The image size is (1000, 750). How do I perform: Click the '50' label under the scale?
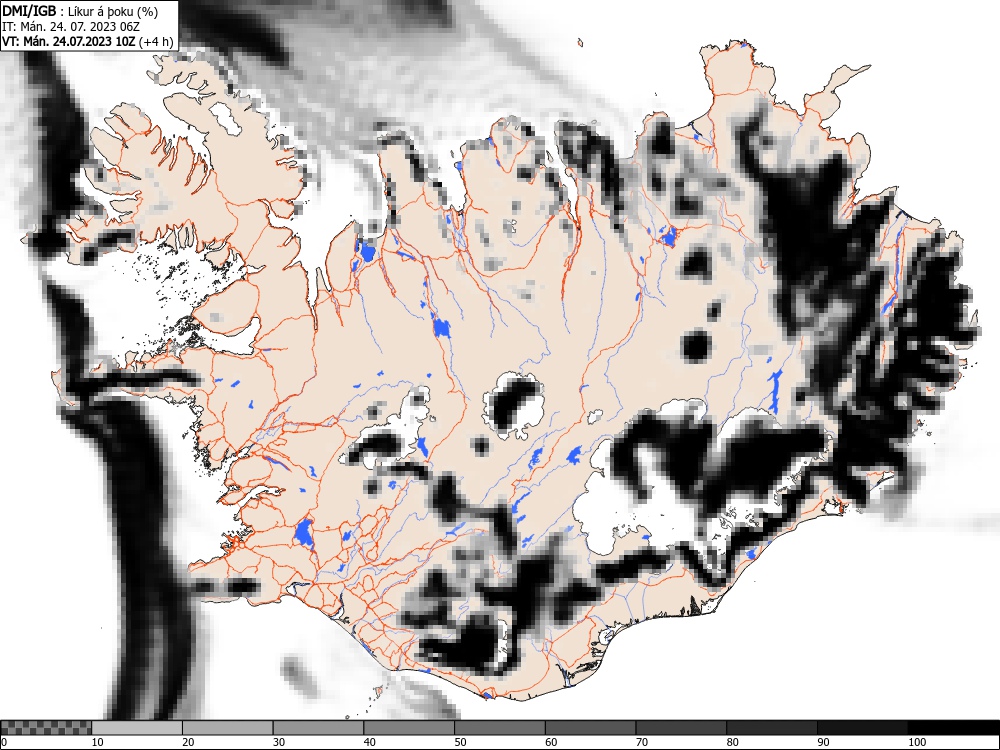coord(460,742)
